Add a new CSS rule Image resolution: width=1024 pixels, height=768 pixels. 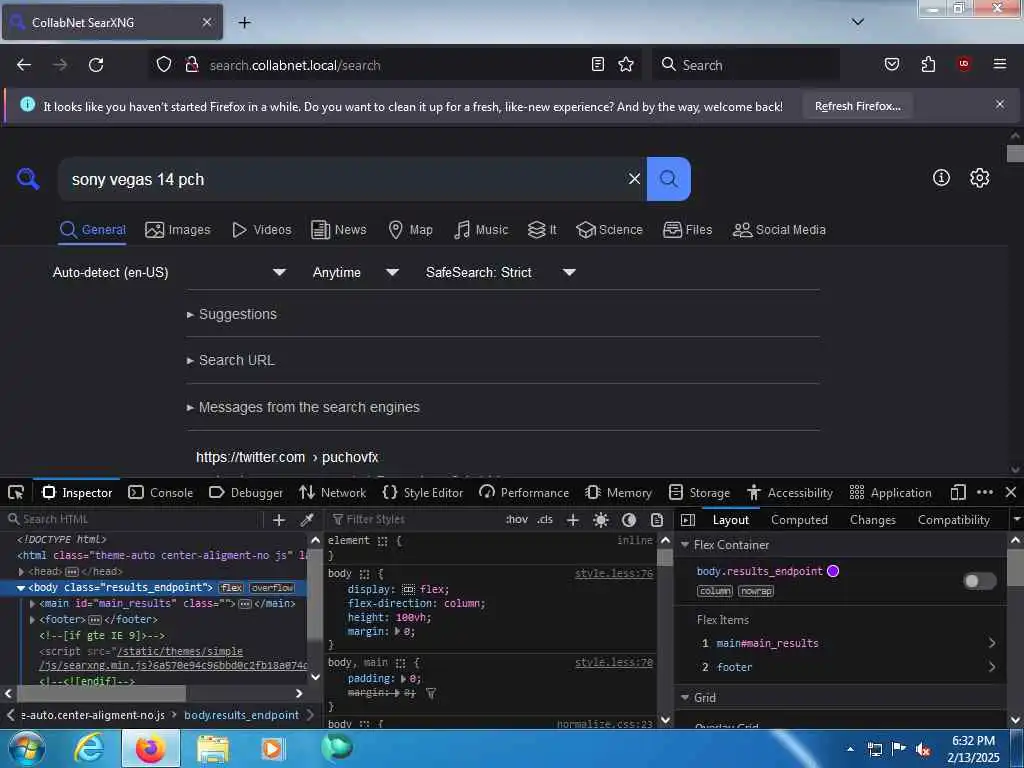[x=573, y=520]
